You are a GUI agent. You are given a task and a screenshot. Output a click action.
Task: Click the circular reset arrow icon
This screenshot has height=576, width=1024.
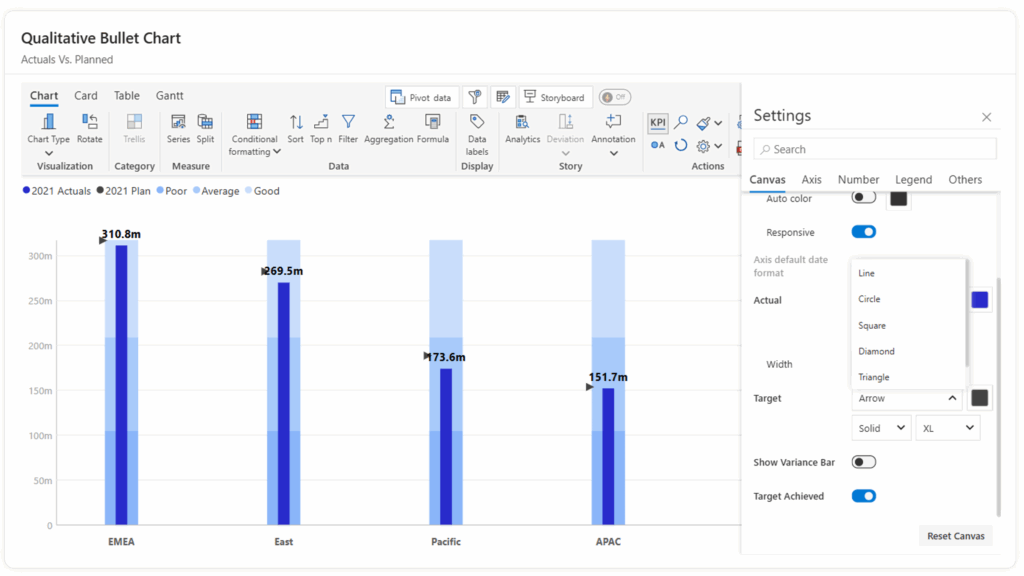click(680, 145)
